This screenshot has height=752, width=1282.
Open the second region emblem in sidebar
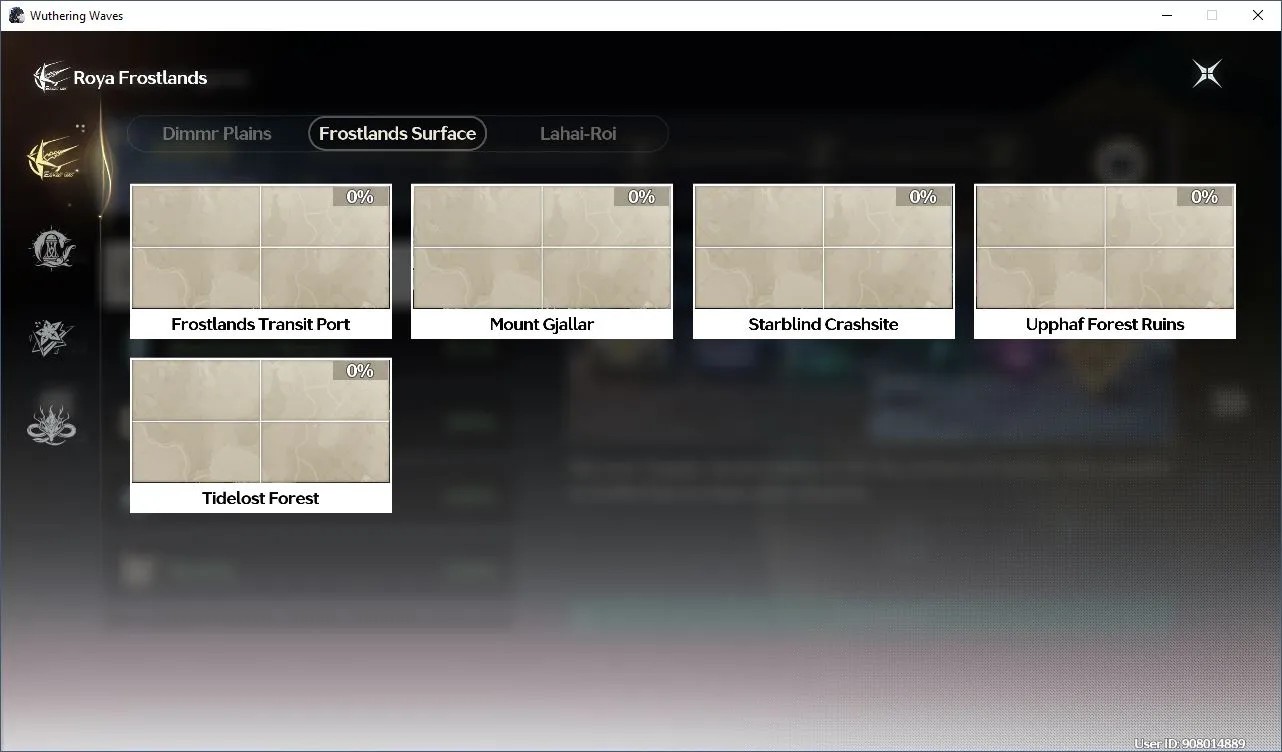click(52, 248)
